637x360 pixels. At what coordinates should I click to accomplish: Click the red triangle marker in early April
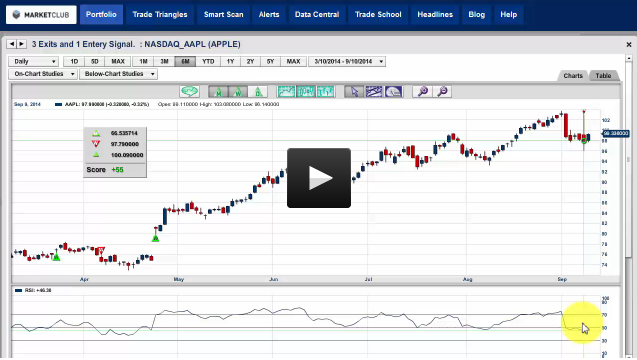102,250
